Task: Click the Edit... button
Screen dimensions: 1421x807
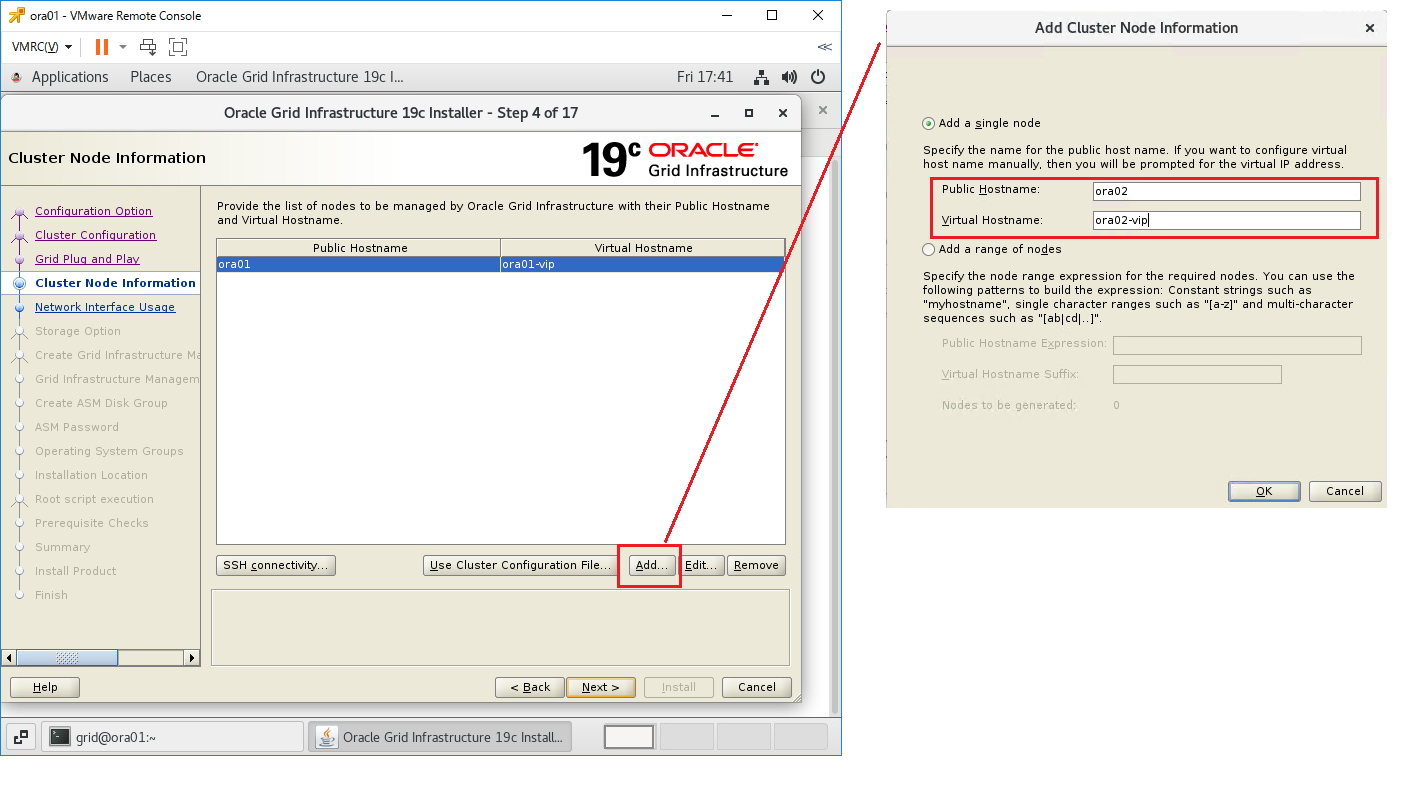Action: [702, 565]
